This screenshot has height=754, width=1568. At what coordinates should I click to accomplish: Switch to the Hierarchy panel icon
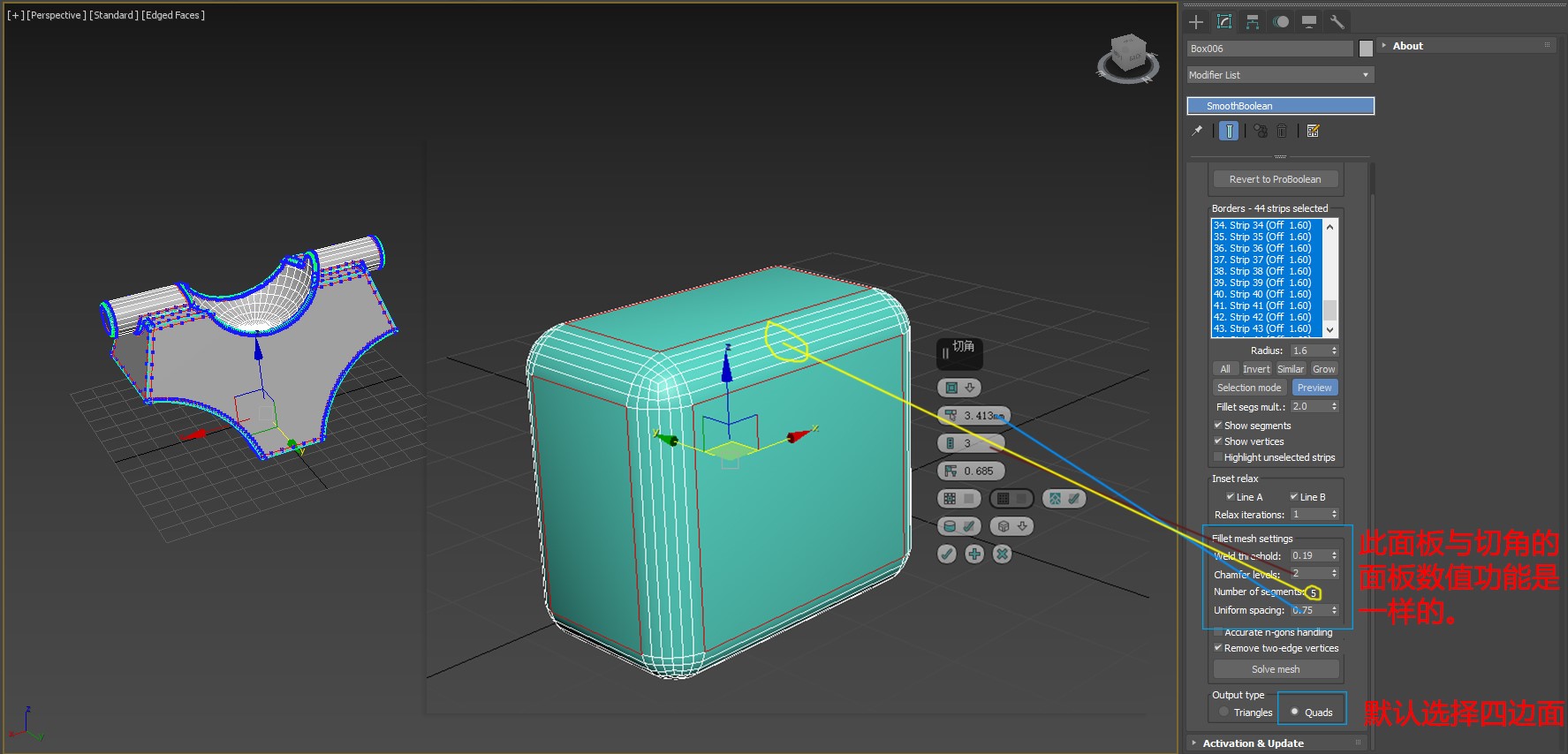[x=1253, y=22]
